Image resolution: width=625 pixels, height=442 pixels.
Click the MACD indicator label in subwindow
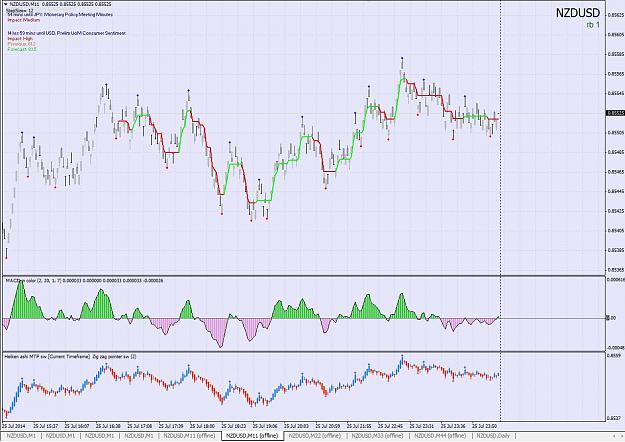click(84, 281)
